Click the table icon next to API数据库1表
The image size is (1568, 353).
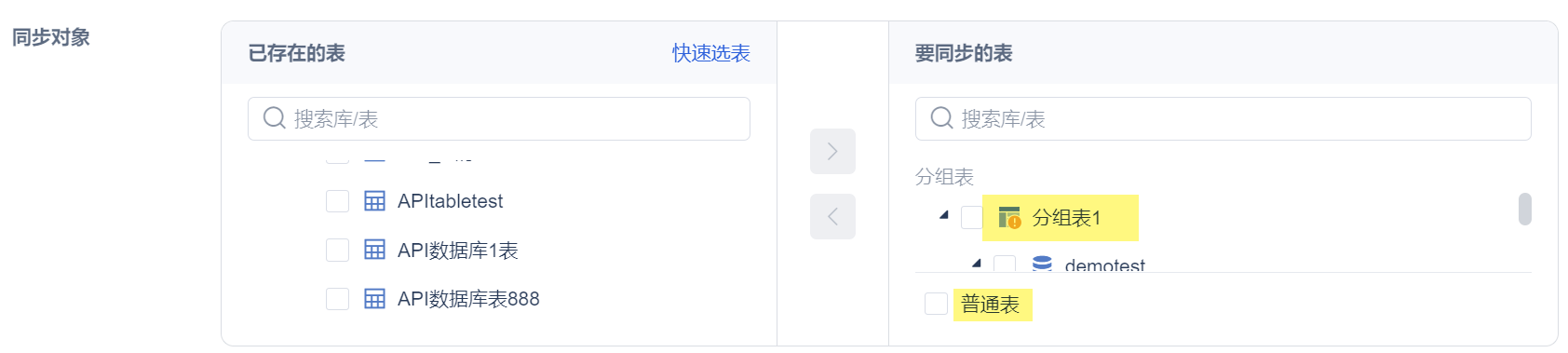tap(374, 250)
